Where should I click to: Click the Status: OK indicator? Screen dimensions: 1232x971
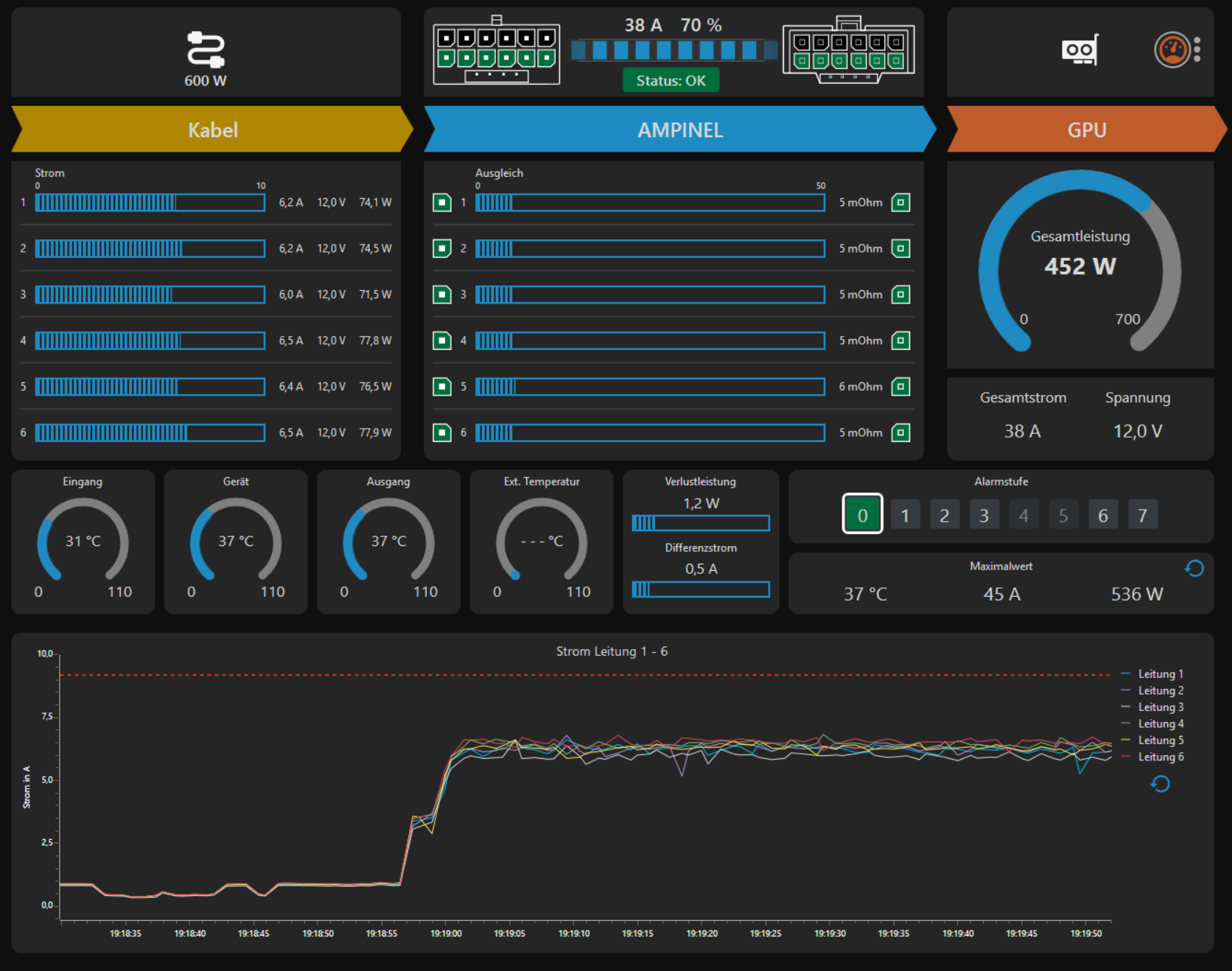coord(671,80)
